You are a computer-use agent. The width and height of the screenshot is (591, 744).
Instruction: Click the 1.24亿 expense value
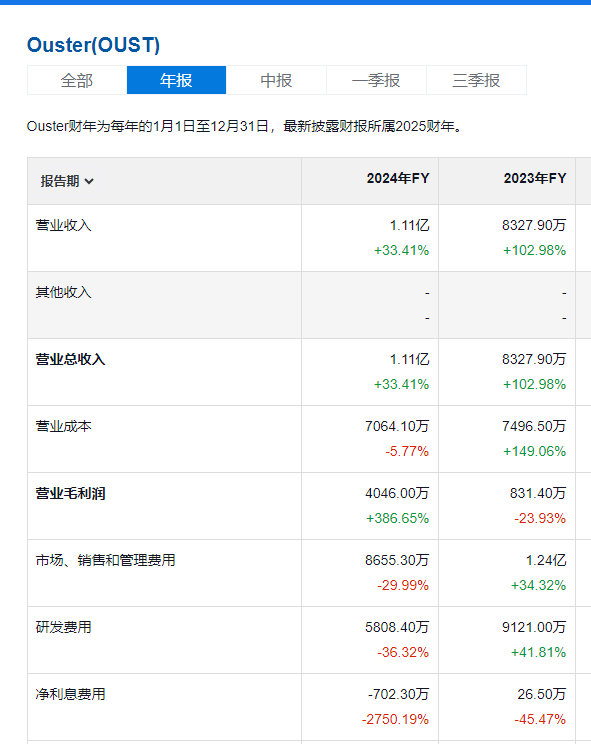click(x=546, y=560)
